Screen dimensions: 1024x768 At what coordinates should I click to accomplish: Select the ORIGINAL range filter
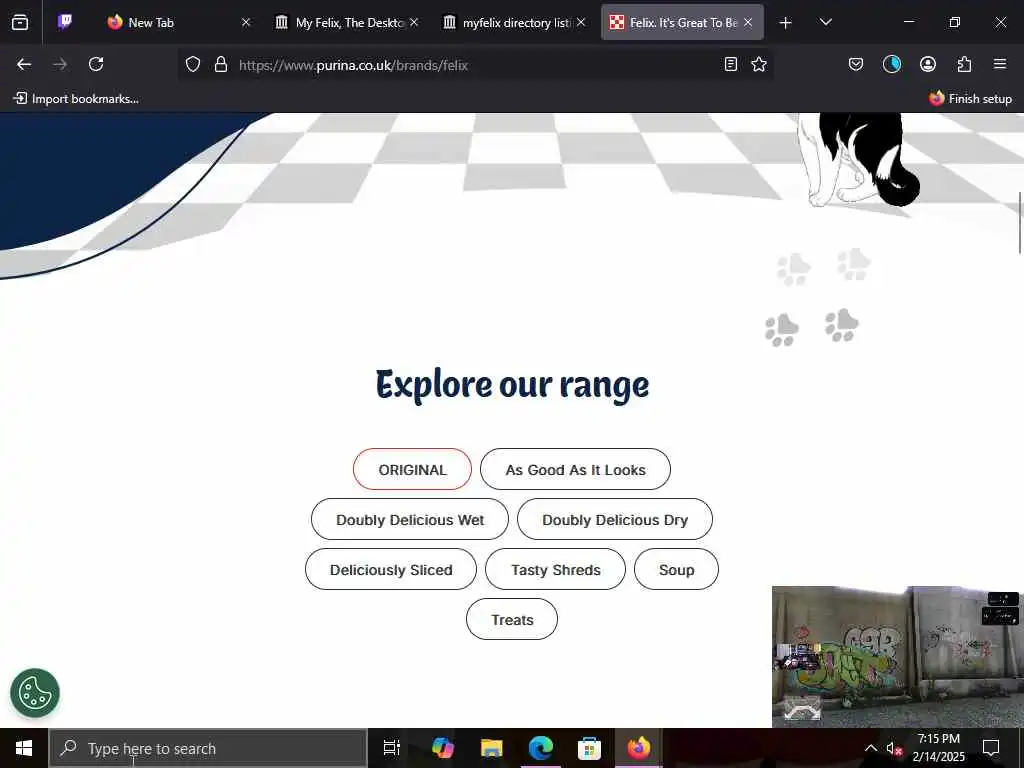(x=412, y=469)
